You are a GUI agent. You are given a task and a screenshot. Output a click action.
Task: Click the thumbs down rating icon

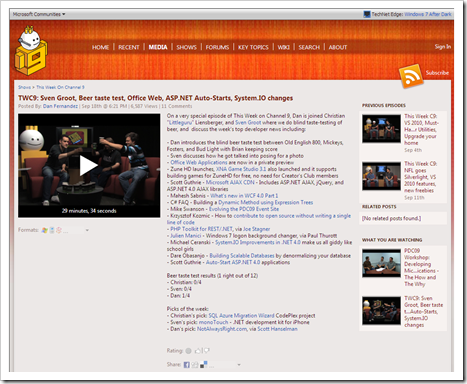coord(207,350)
